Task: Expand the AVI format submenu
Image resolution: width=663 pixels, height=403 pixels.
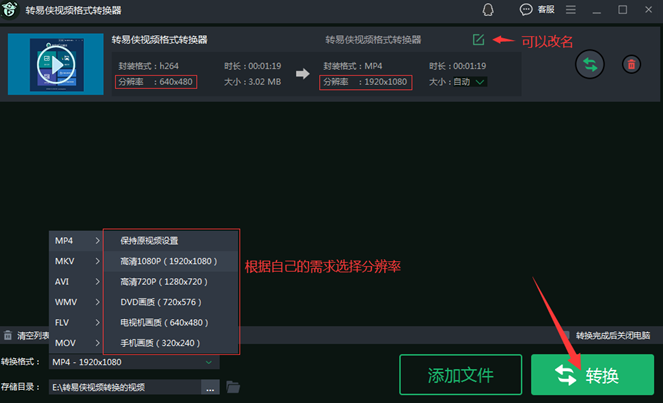Action: [x=76, y=282]
